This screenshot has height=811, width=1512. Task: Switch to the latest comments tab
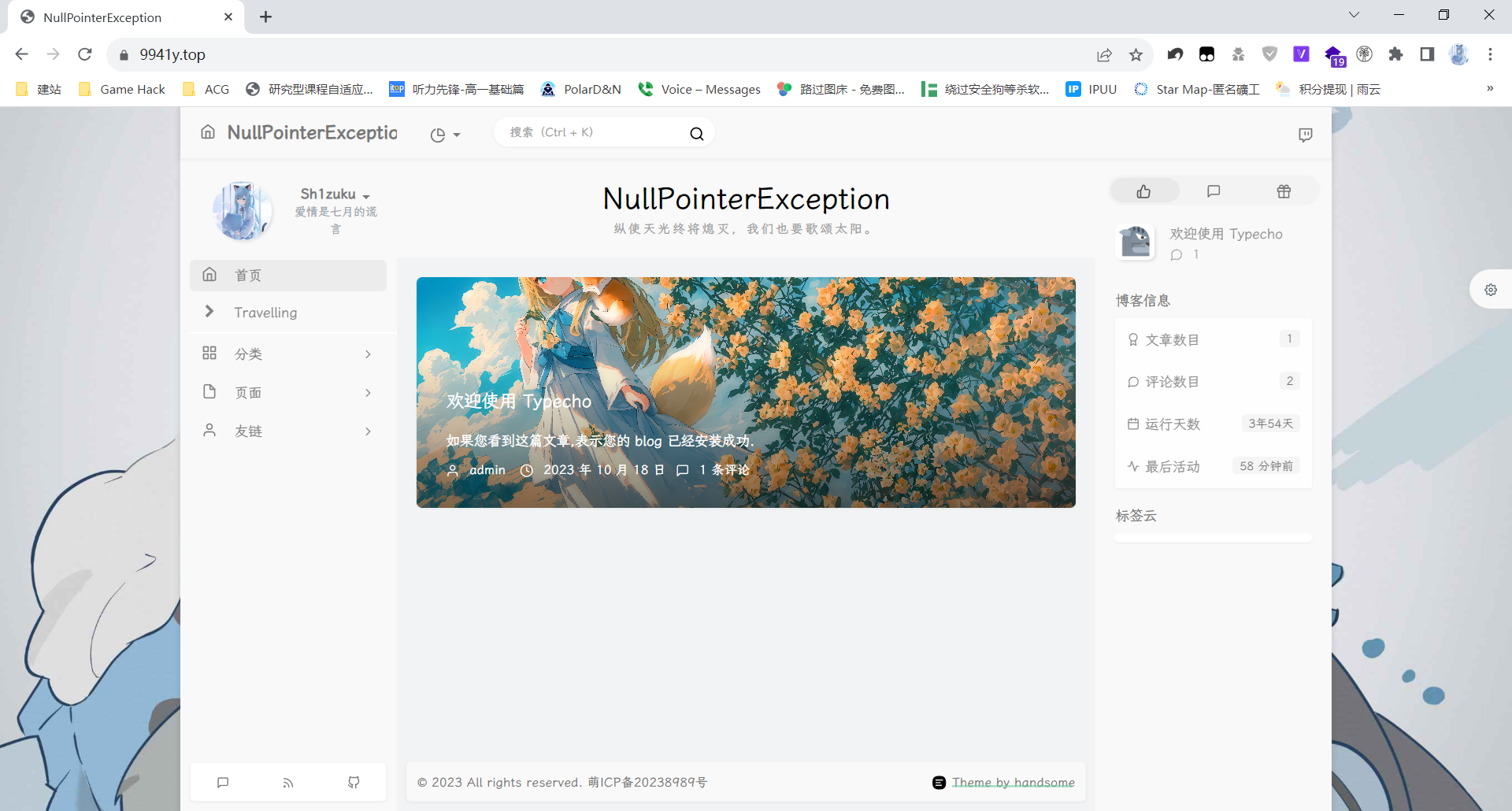pyautogui.click(x=1214, y=191)
